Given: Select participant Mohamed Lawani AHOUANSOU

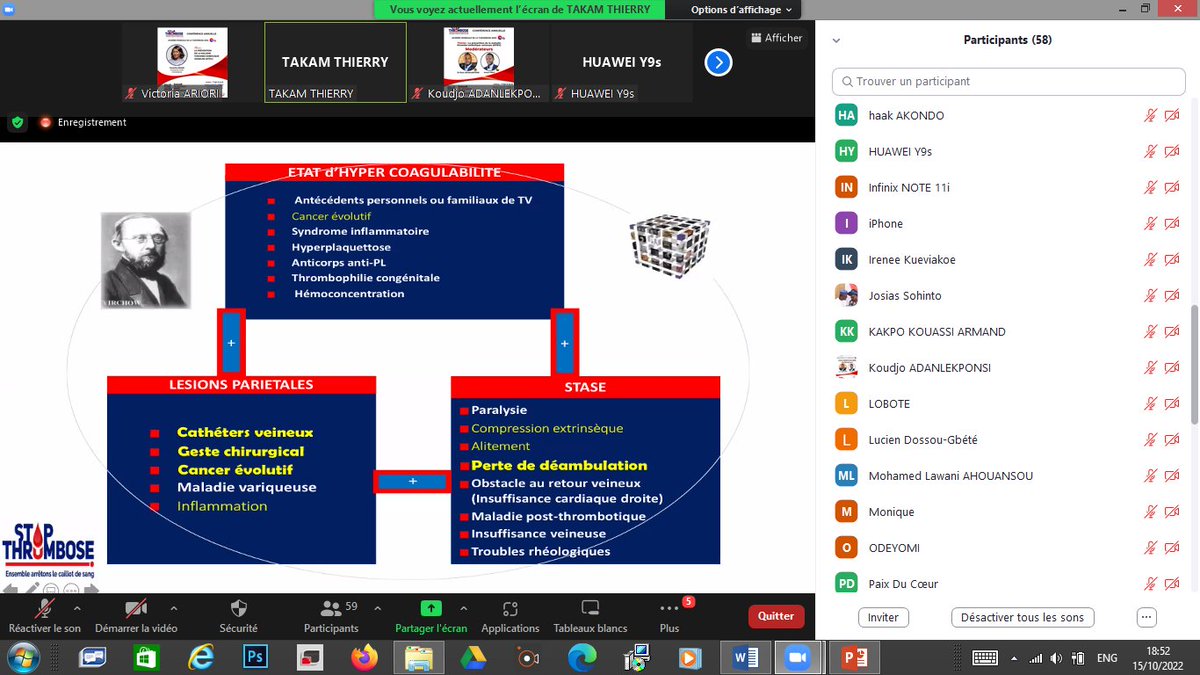Looking at the screenshot, I should tap(1009, 476).
